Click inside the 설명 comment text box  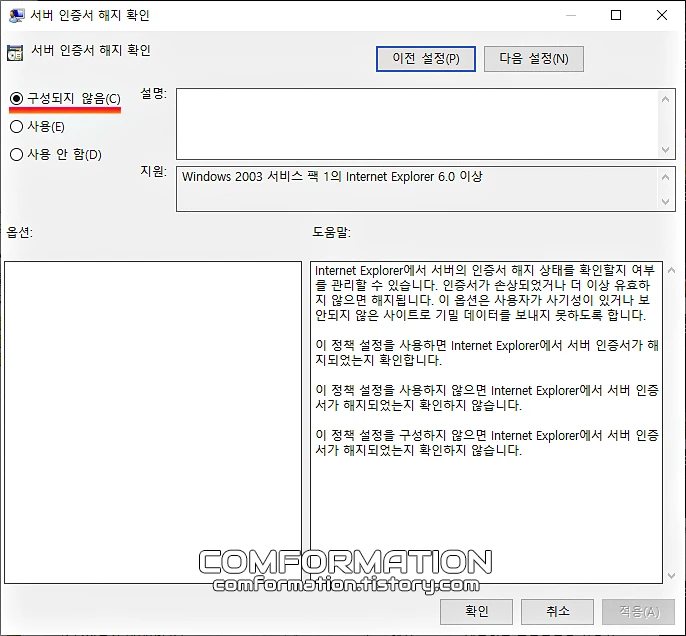(417, 124)
